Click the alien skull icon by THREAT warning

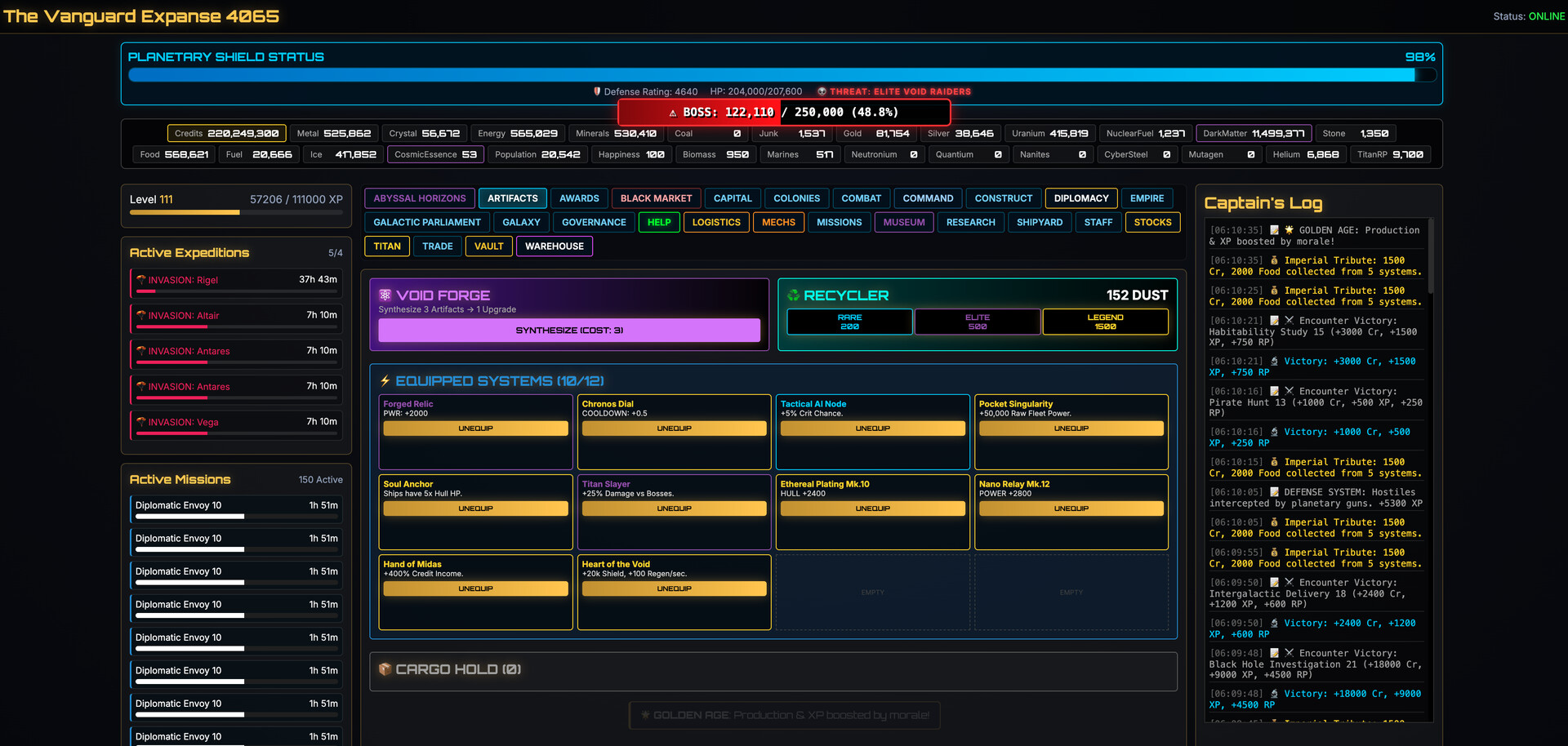822,91
